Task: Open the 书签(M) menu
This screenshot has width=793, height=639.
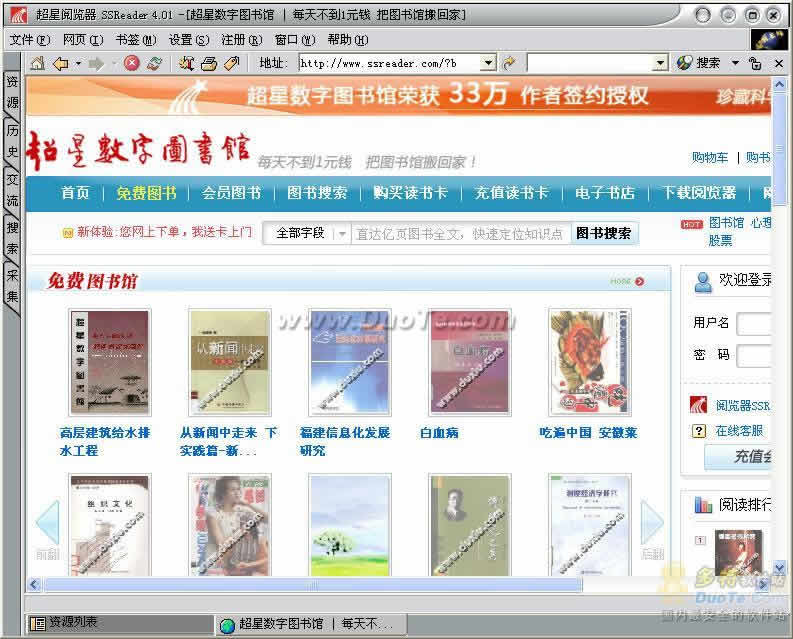Action: pos(136,39)
